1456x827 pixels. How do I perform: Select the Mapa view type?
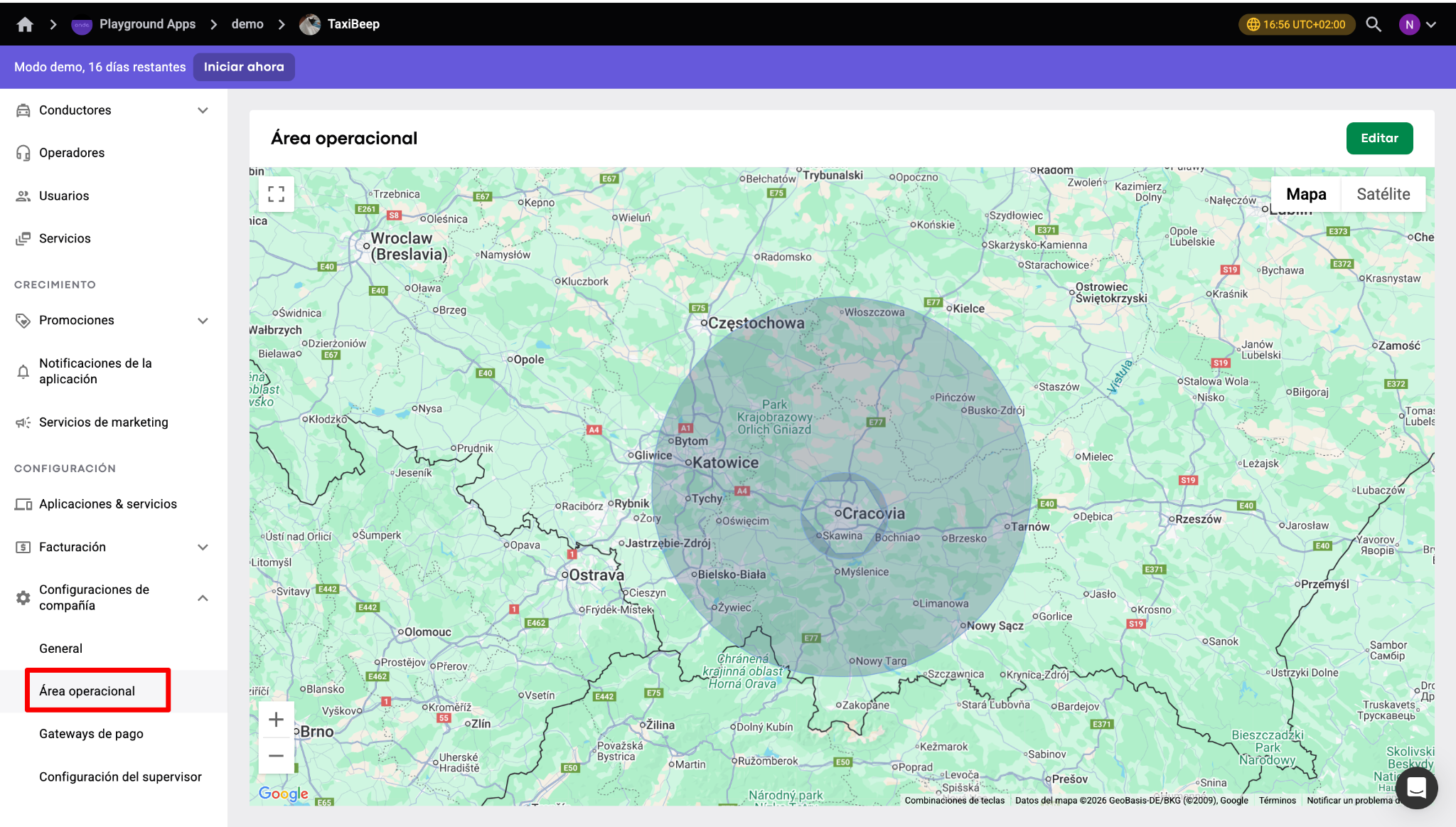[1306, 194]
